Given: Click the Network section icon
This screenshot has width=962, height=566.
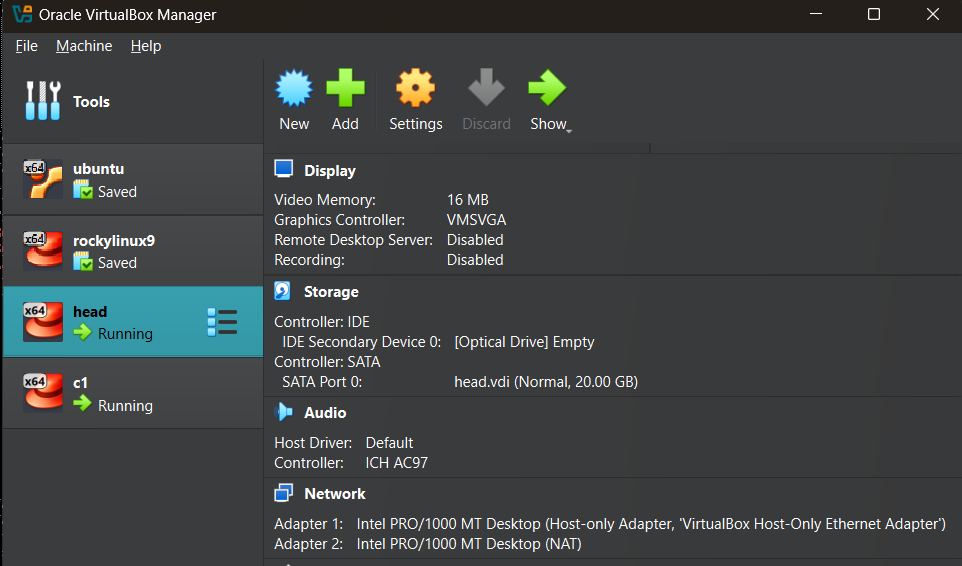Looking at the screenshot, I should coord(283,492).
